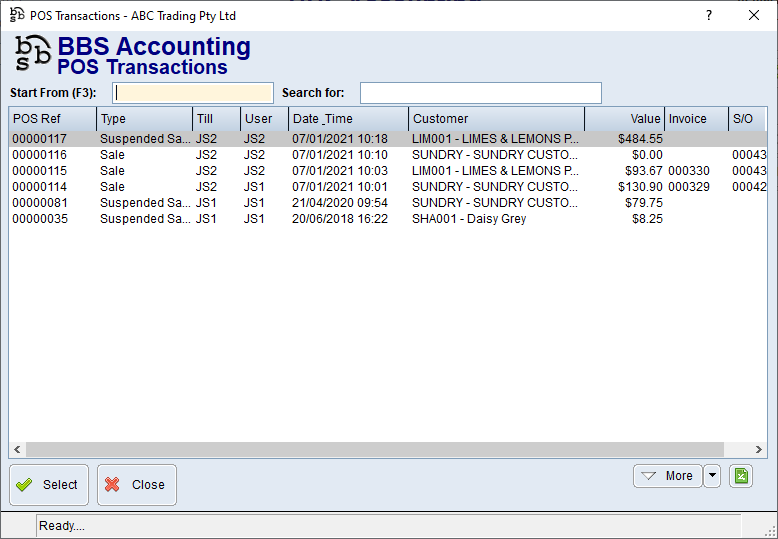Click the Excel export icon
The image size is (778, 539).
[x=741, y=476]
